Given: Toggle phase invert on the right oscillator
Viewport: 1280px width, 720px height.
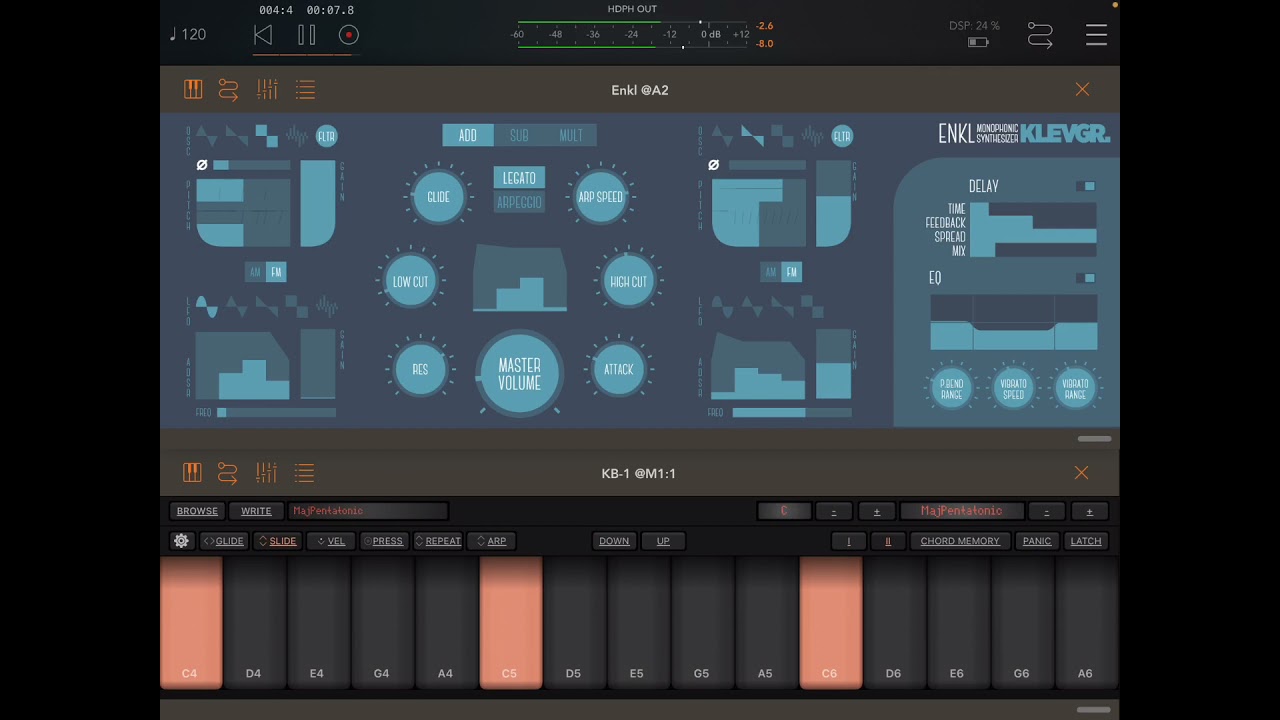Looking at the screenshot, I should tap(713, 165).
